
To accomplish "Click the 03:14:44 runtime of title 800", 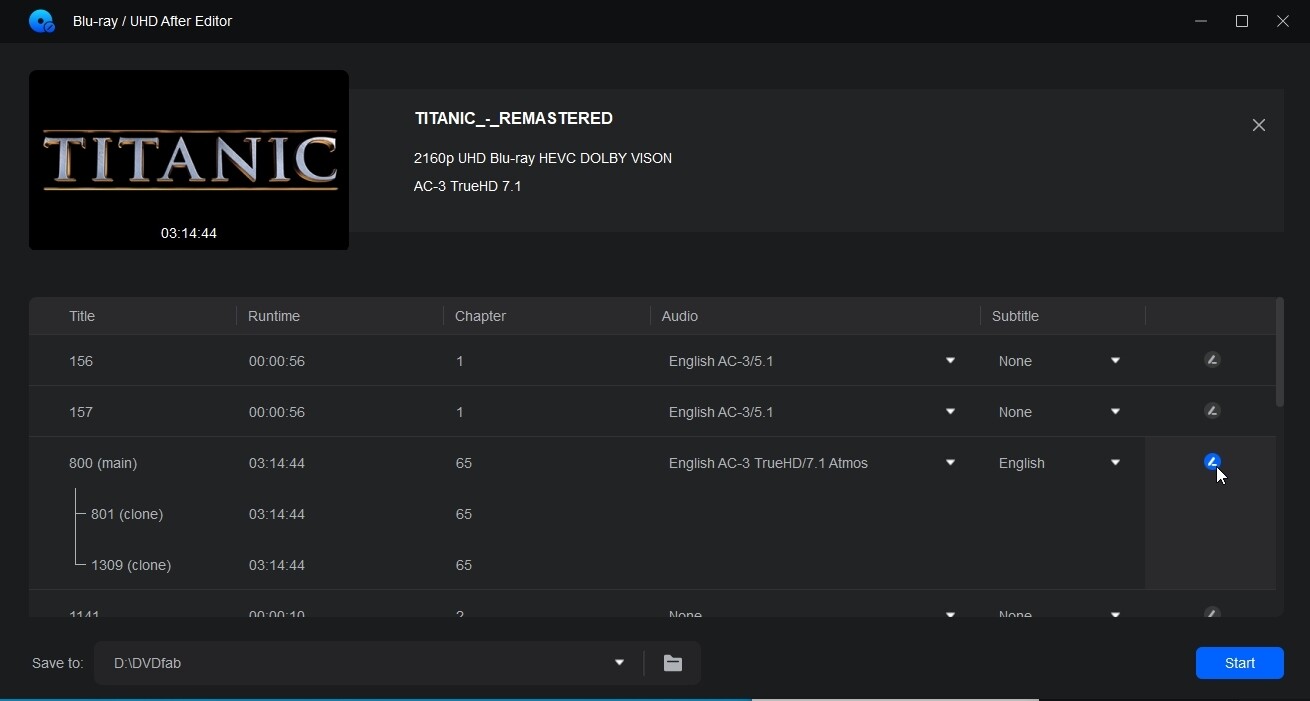I will point(277,463).
